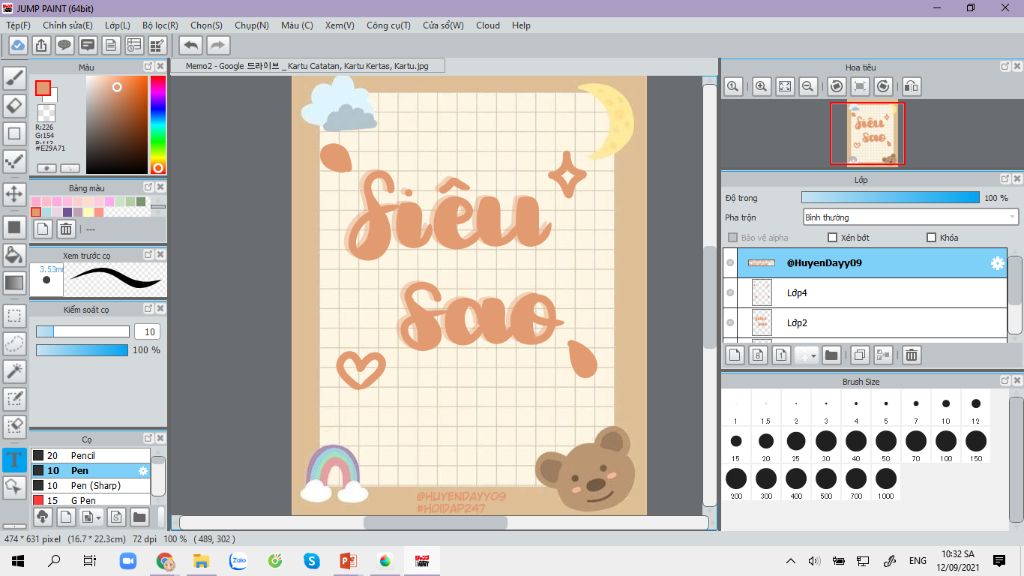Duplicate layer icon in layer panel

859,355
